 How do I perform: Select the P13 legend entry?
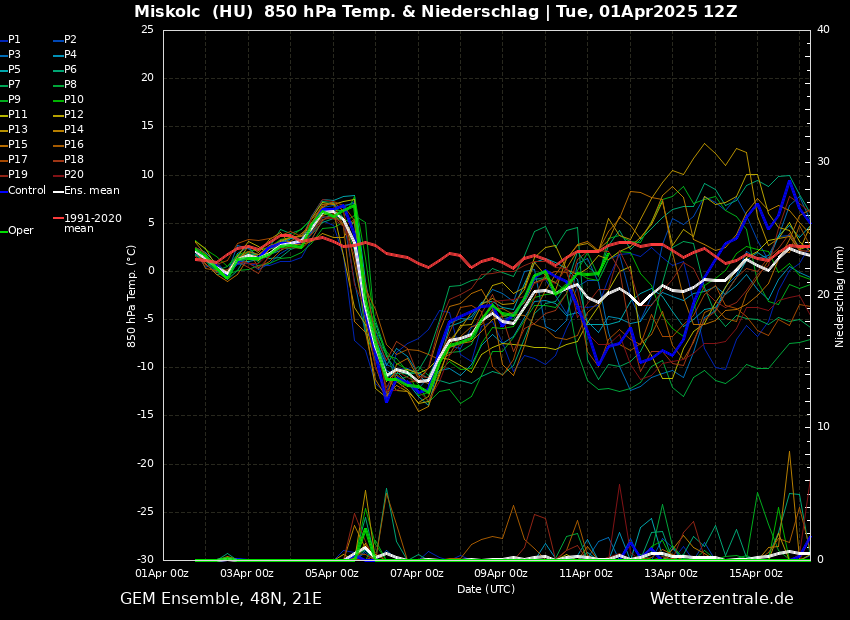(x=18, y=130)
